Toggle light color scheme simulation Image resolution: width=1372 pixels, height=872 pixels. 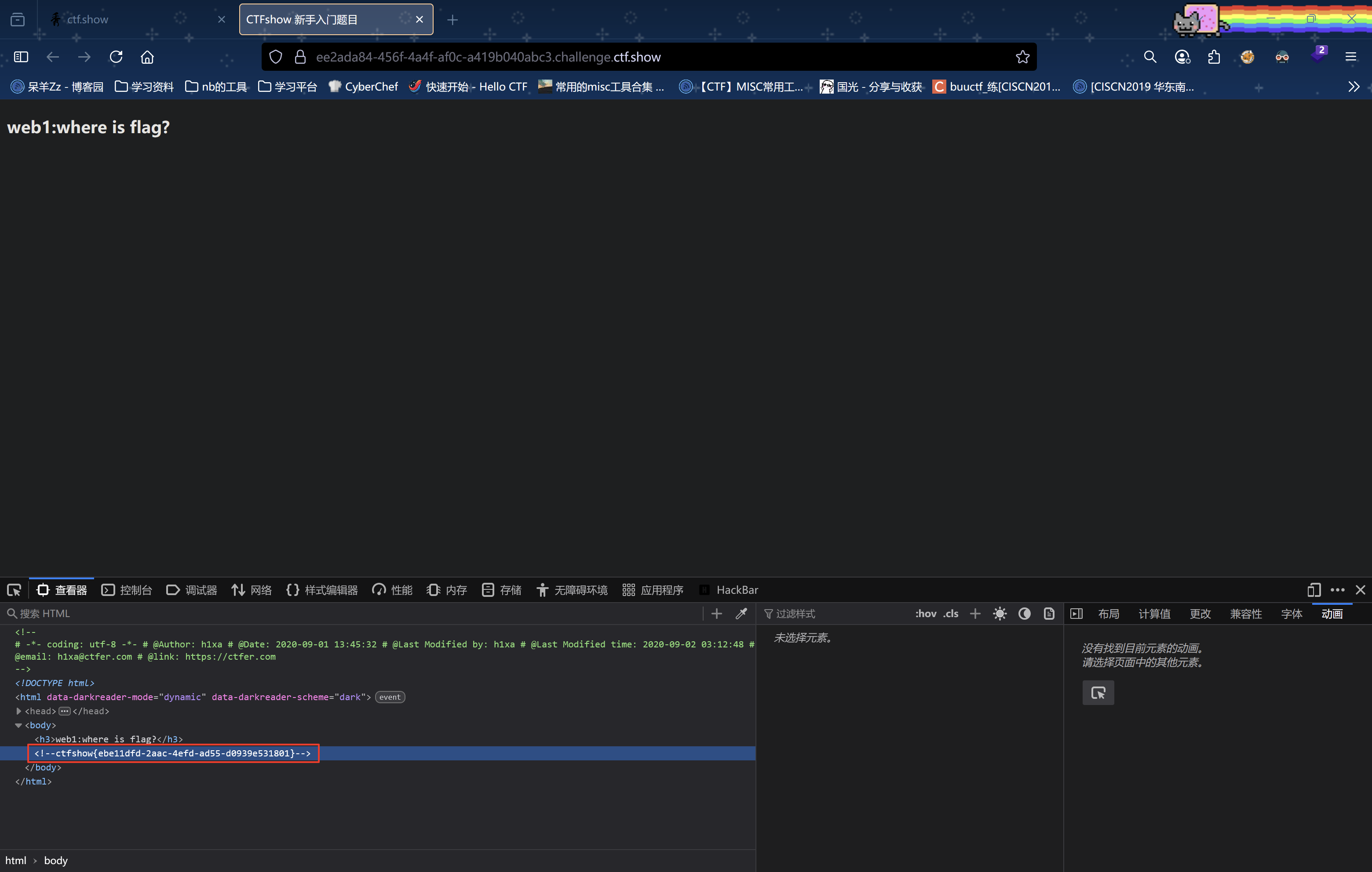(1000, 614)
